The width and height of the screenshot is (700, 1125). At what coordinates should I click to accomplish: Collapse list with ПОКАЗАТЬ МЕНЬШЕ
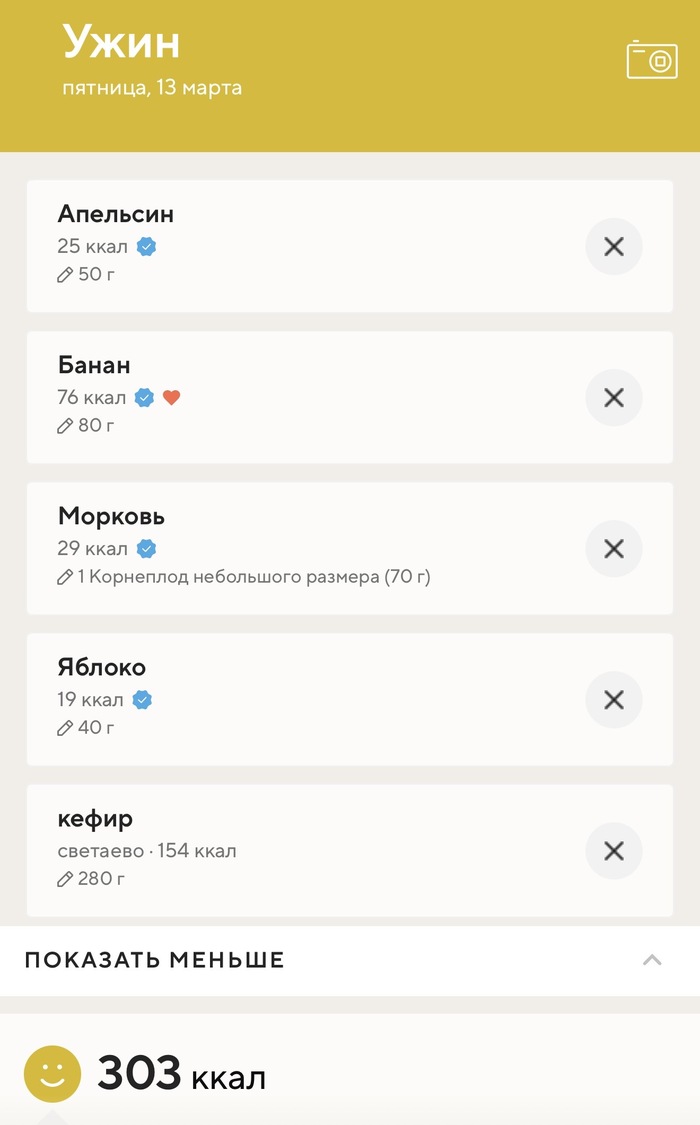click(x=155, y=960)
